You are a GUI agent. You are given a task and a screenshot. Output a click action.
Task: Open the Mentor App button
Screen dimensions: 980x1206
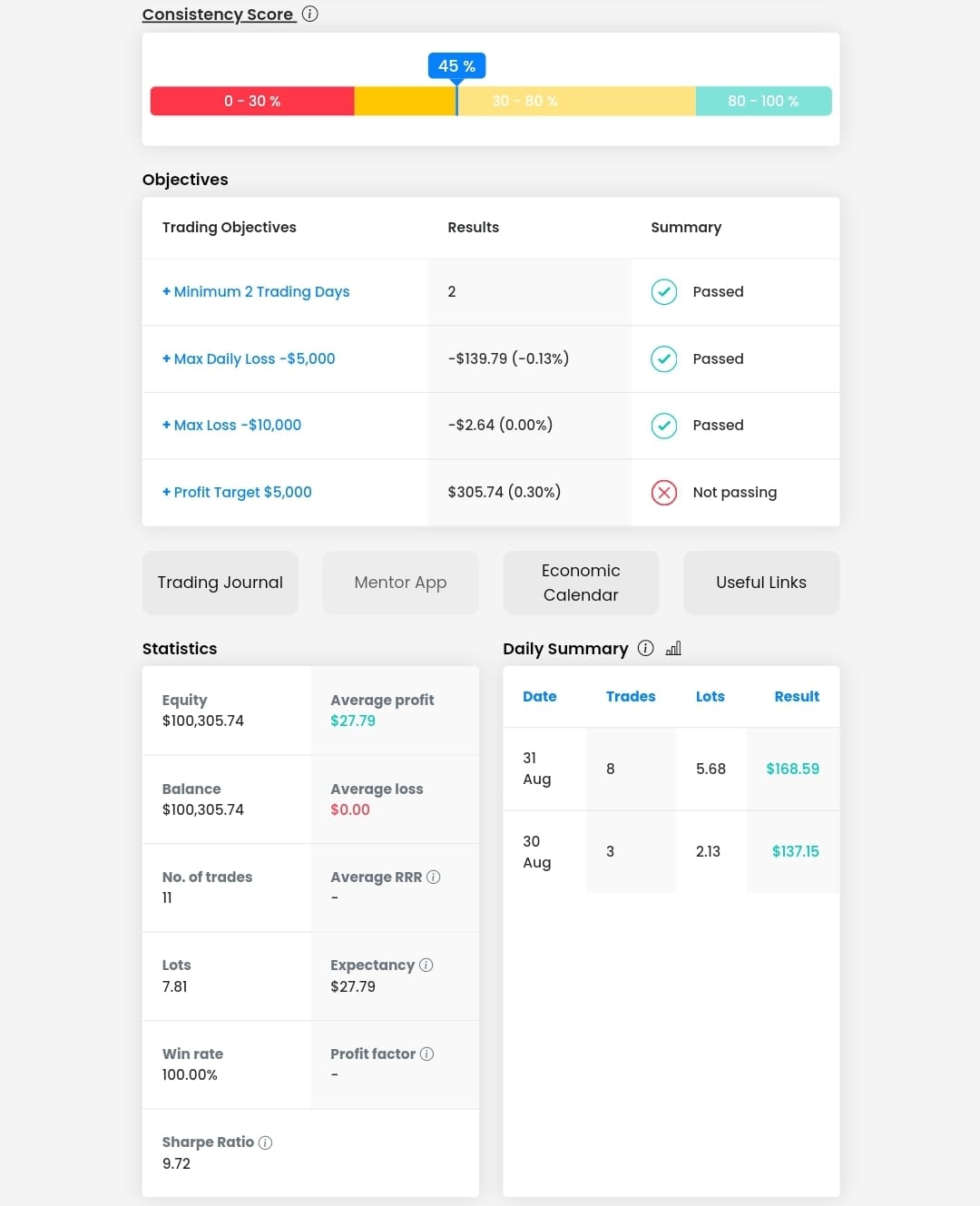400,583
